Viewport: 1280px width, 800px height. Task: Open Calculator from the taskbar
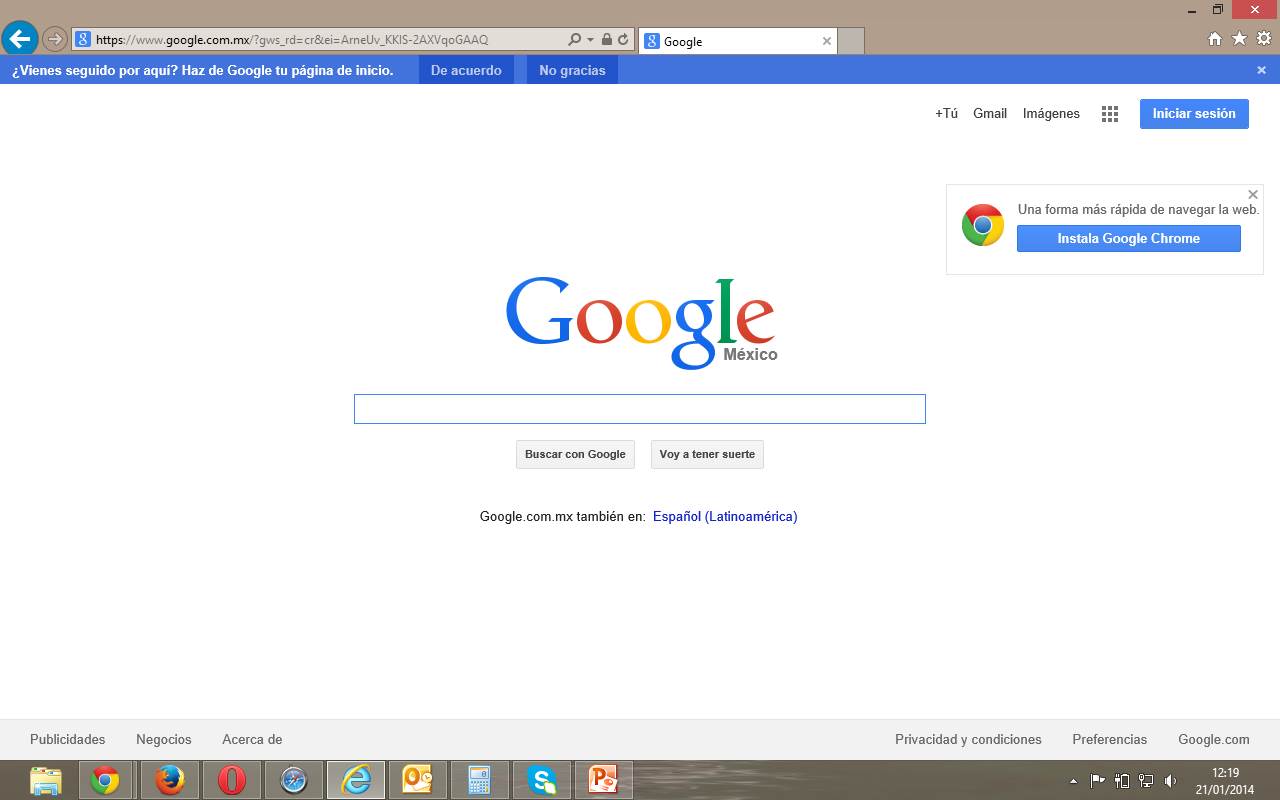479,780
